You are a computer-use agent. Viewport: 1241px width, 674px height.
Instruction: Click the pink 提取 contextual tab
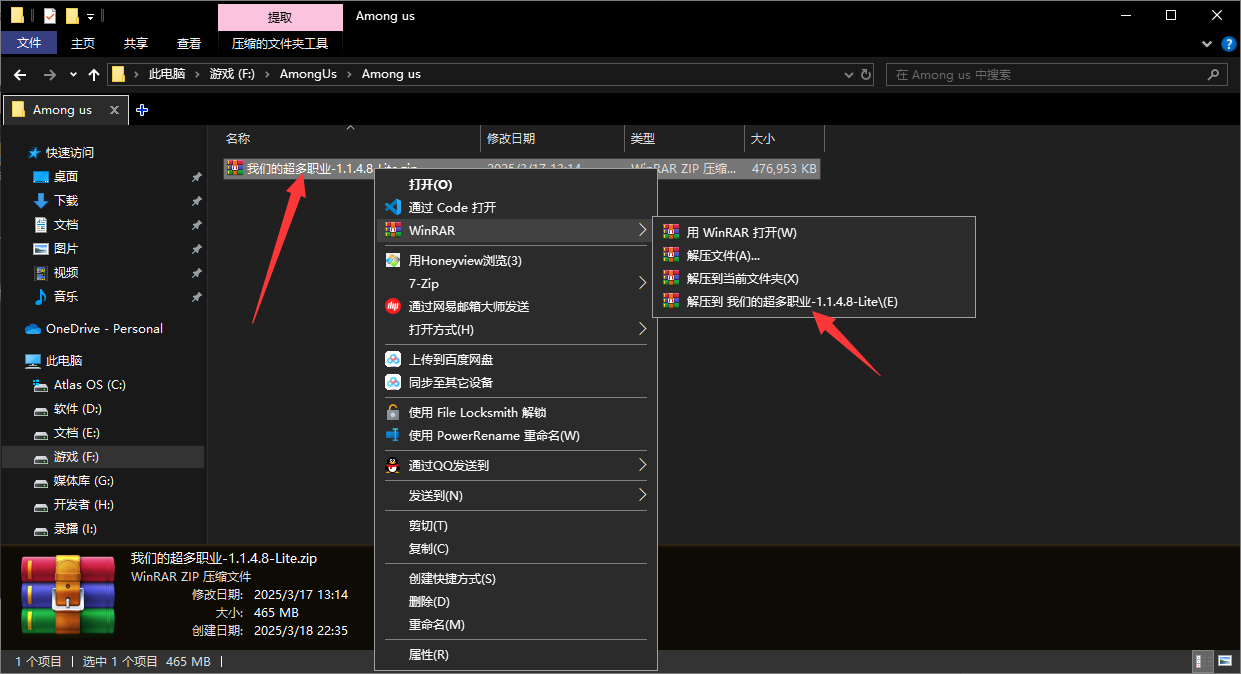tap(280, 16)
